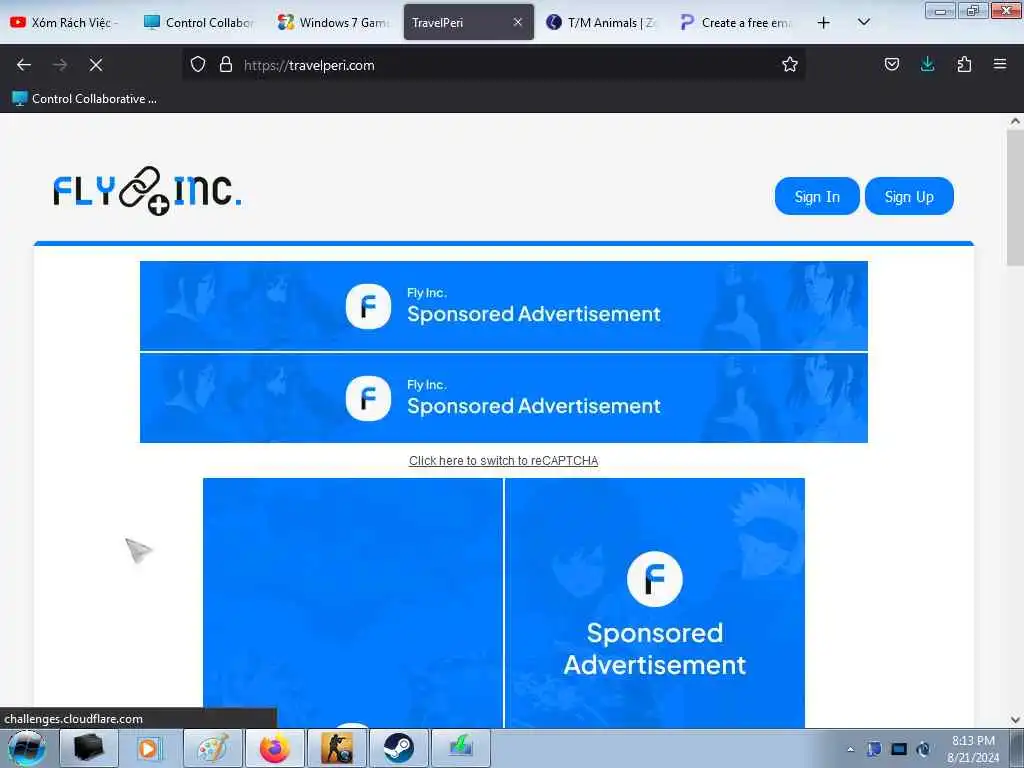Open the Firefox hamburger menu

click(1000, 64)
